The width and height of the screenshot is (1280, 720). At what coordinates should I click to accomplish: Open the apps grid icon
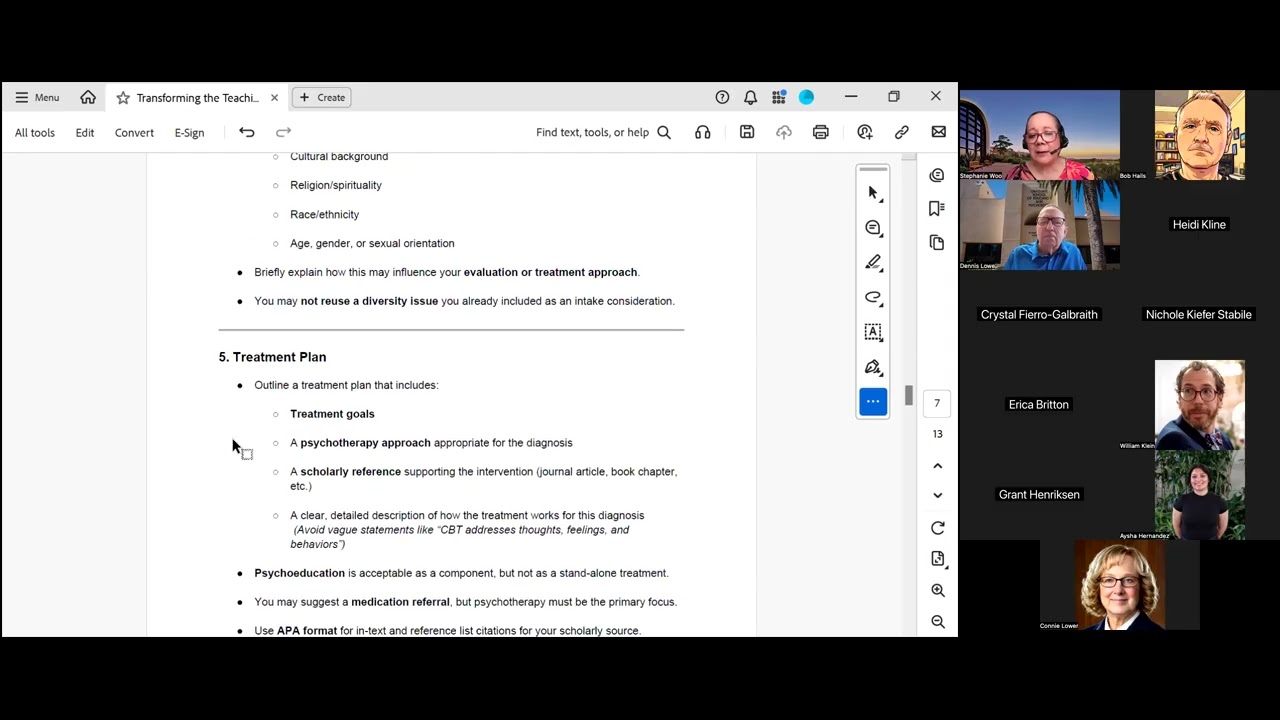(x=778, y=97)
